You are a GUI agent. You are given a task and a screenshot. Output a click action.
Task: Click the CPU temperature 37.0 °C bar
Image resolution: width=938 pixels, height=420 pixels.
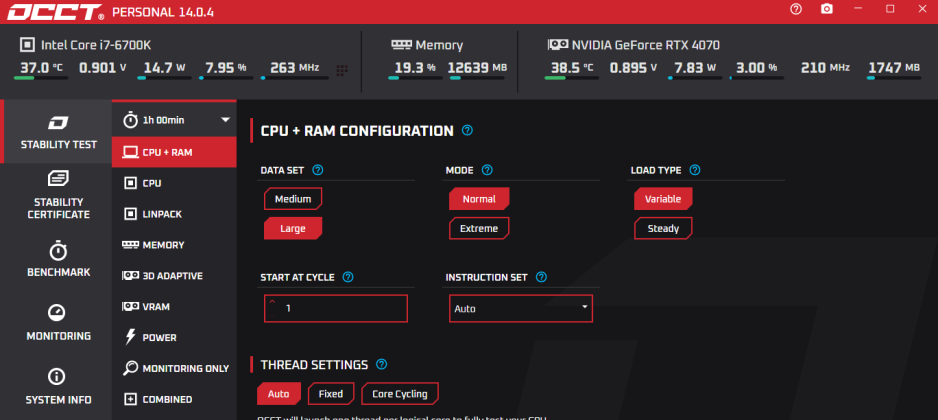pyautogui.click(x=41, y=78)
